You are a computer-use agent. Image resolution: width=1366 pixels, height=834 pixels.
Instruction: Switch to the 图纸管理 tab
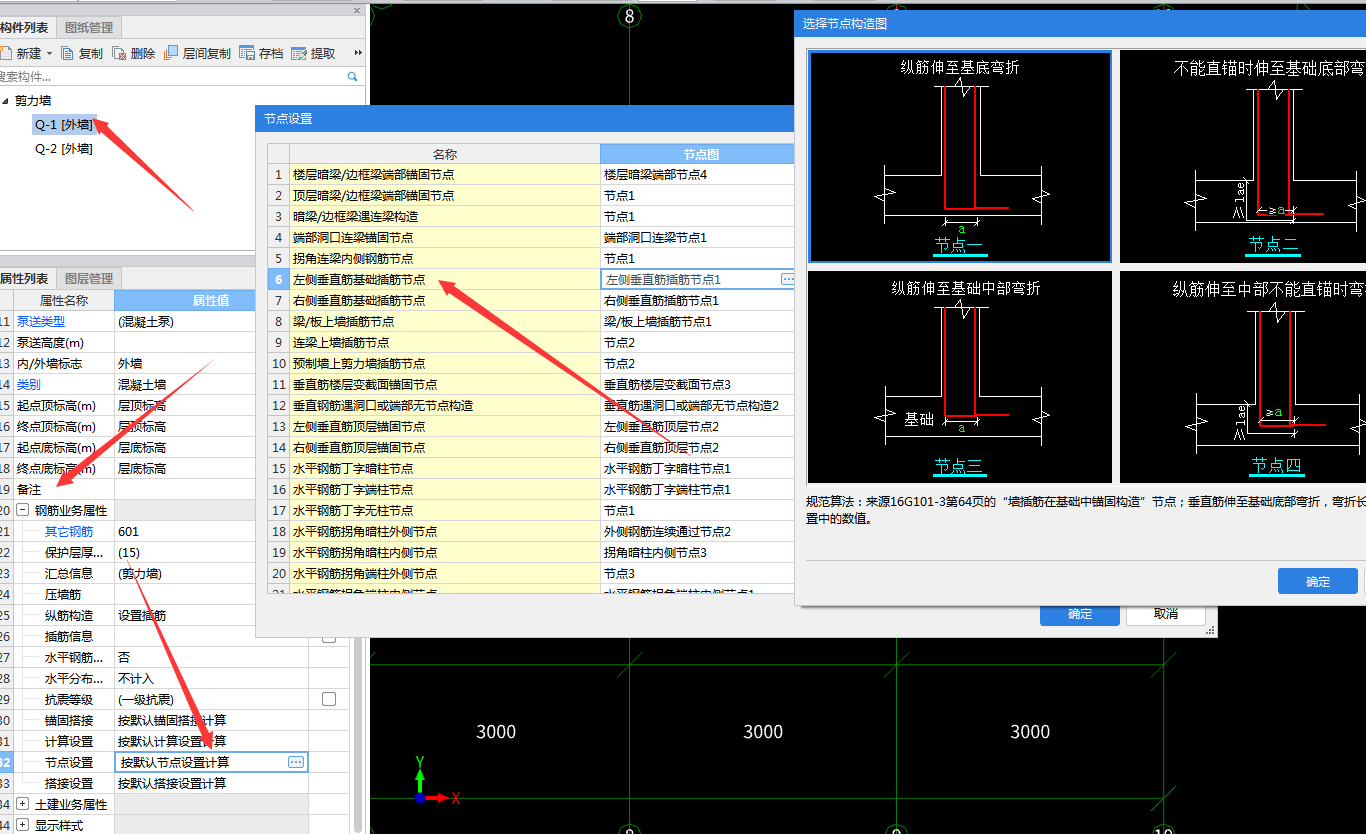pyautogui.click(x=88, y=27)
